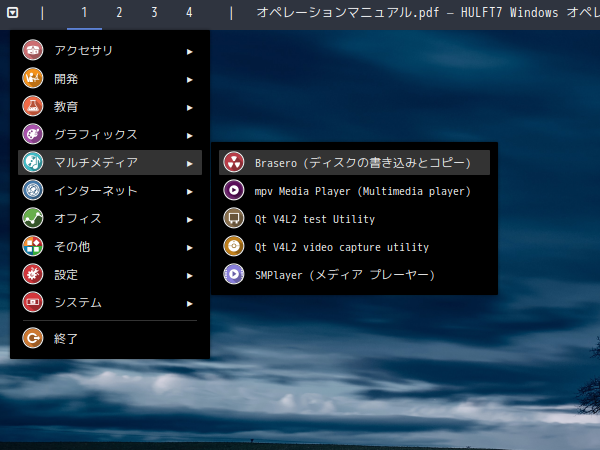
Task: Expand the 開発 submenu arrow
Action: pyautogui.click(x=189, y=80)
